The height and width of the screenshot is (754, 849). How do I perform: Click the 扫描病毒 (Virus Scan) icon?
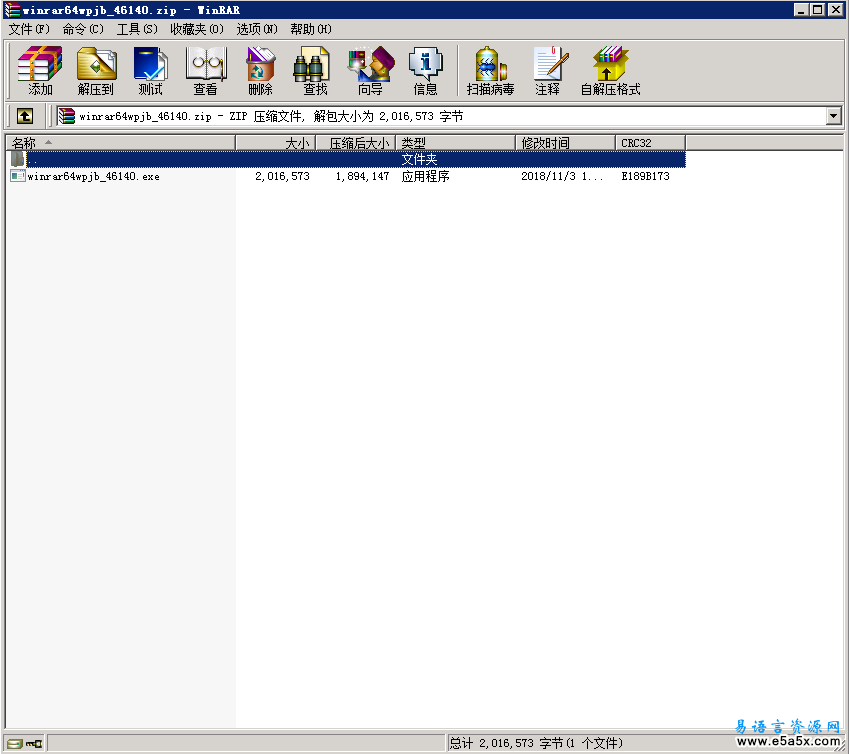[491, 70]
